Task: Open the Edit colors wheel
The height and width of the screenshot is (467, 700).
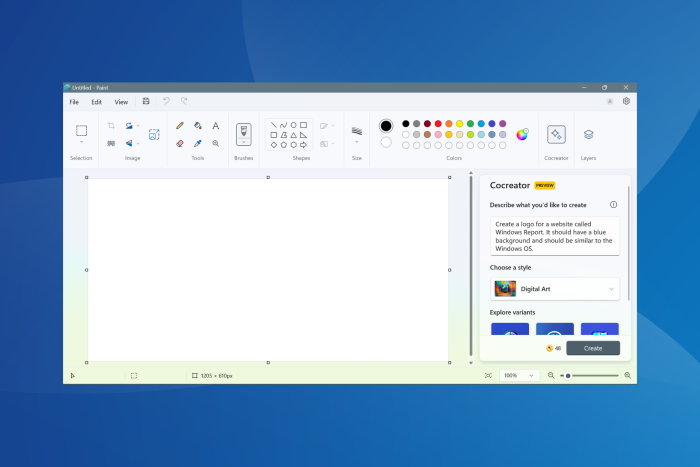Action: (x=522, y=134)
